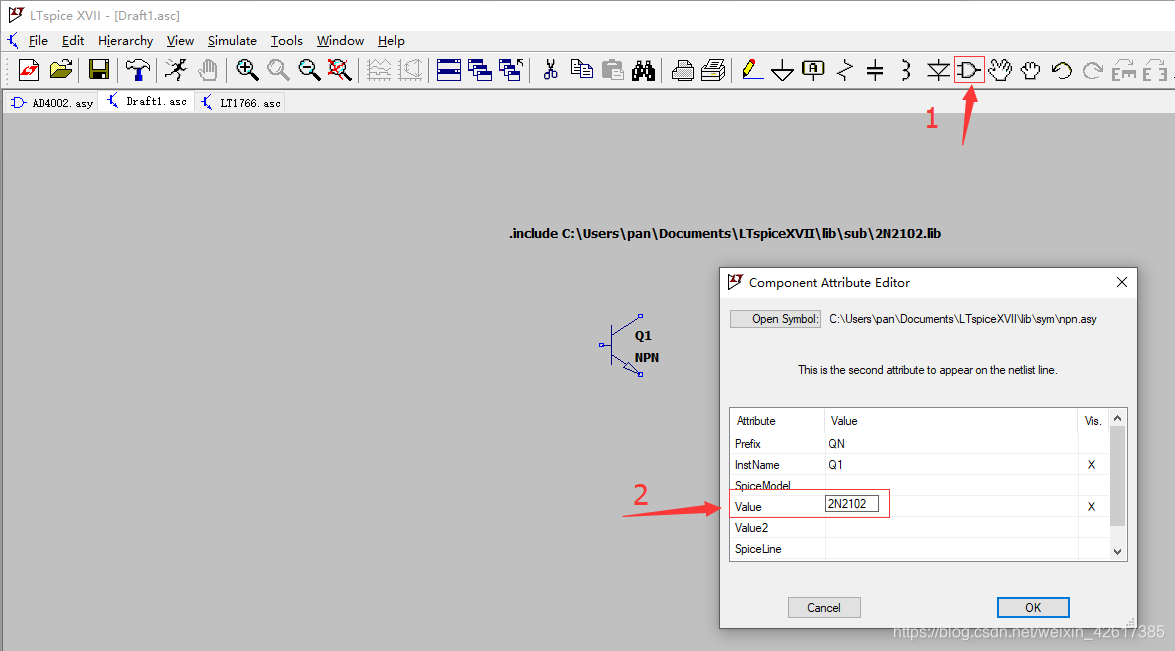Viewport: 1175px width, 651px height.
Task: Select the Label Net tool
Action: (813, 70)
